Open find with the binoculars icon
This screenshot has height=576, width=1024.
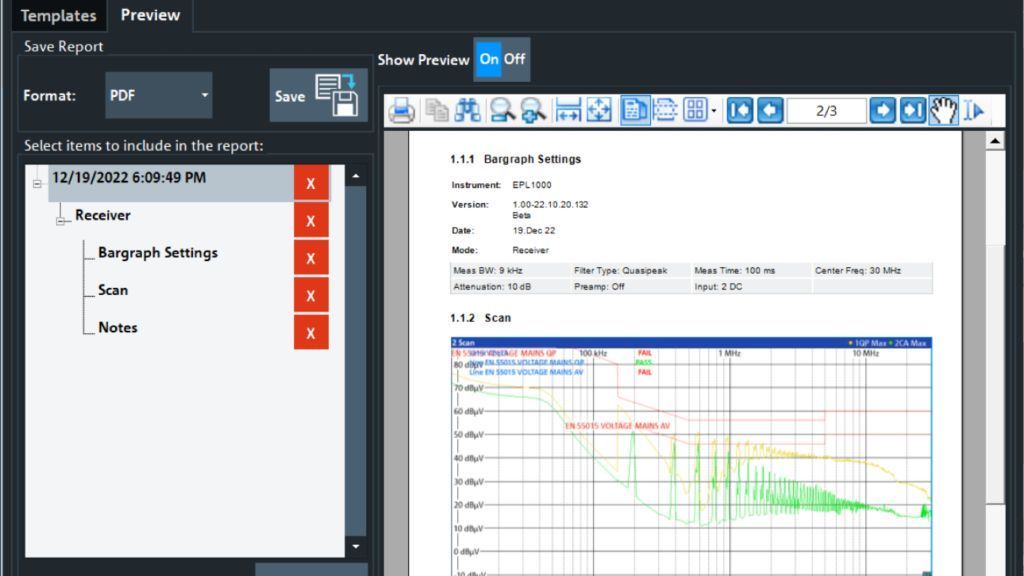(467, 111)
